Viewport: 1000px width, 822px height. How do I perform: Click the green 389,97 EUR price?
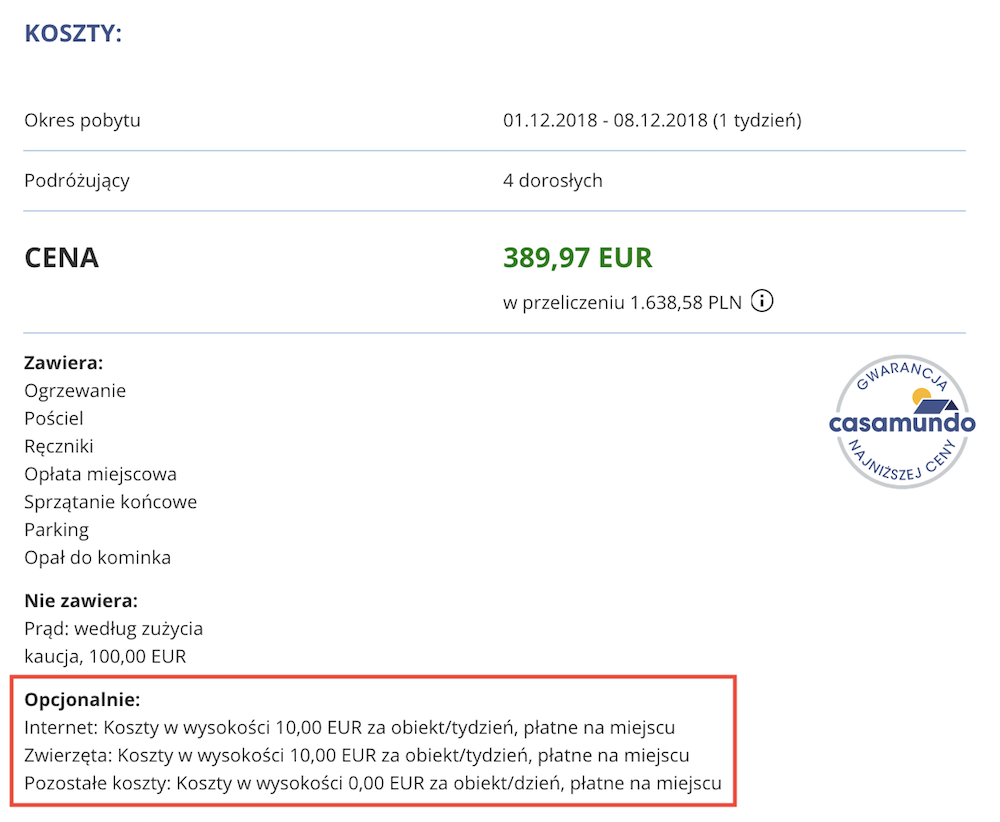click(578, 258)
